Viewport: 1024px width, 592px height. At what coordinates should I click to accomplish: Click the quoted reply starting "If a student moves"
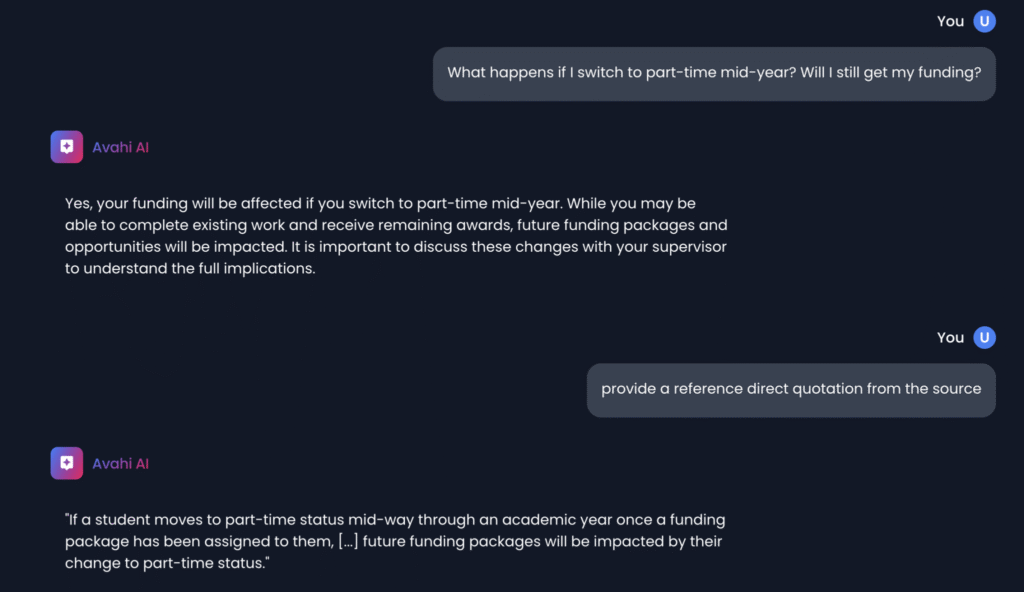tap(395, 541)
